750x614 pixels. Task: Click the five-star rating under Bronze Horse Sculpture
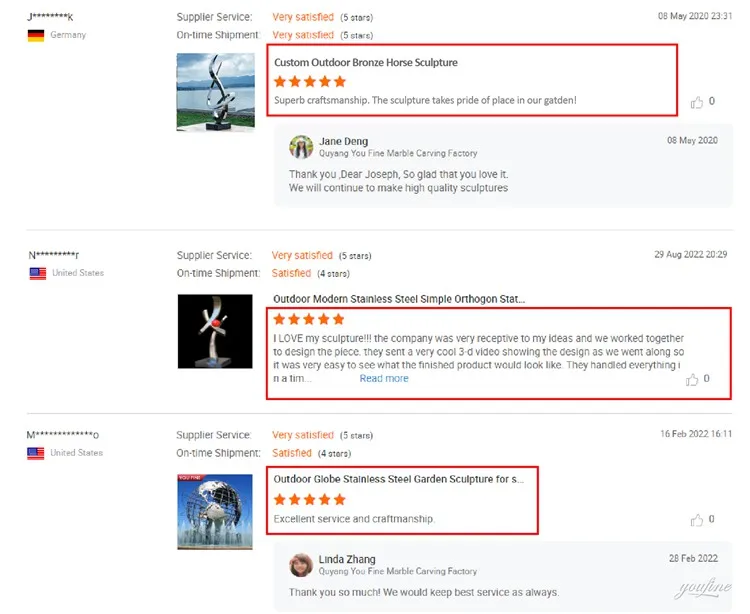click(310, 82)
